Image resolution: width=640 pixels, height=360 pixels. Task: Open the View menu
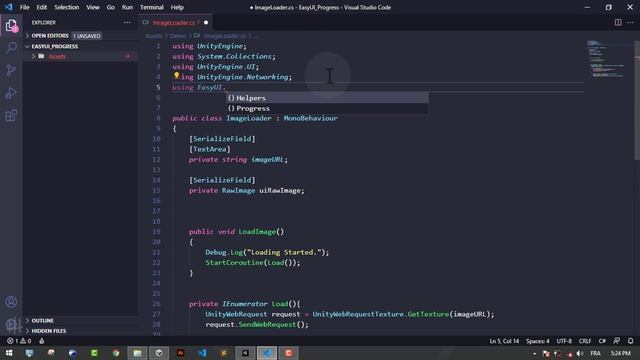[x=93, y=7]
